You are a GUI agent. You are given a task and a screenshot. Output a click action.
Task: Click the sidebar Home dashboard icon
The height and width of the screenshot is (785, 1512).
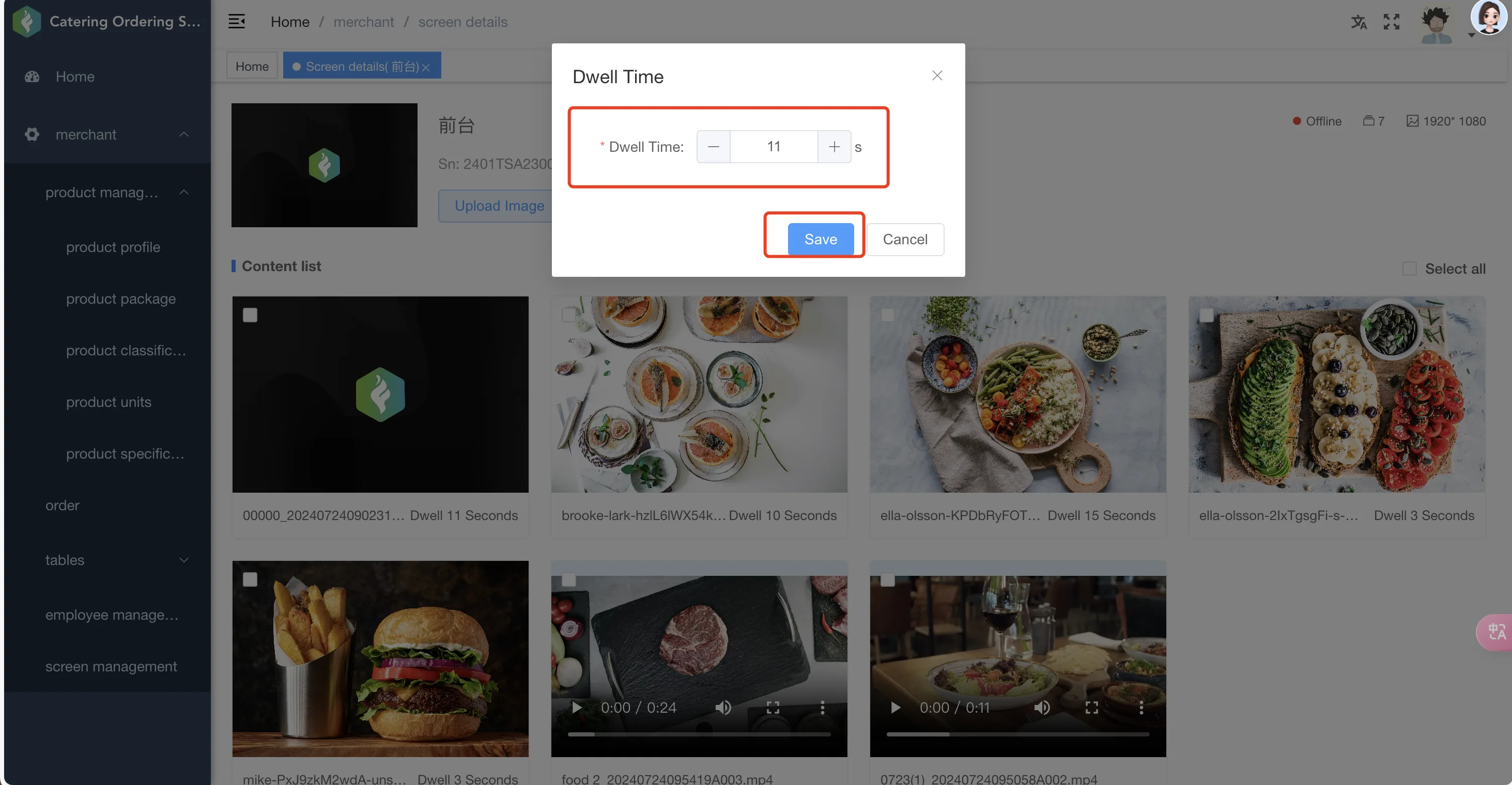[x=32, y=76]
